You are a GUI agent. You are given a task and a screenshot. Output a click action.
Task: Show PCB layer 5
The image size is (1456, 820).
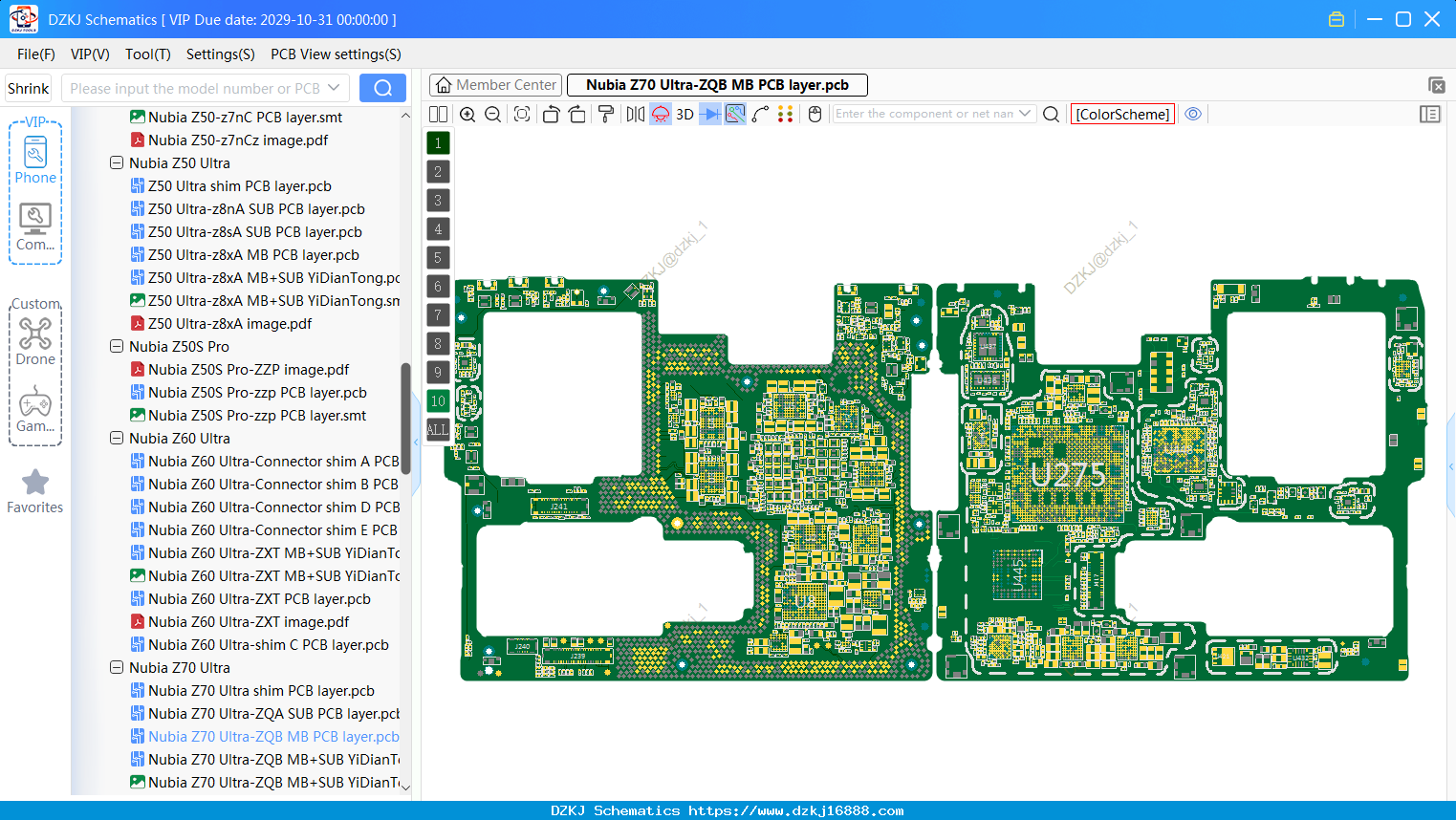(438, 258)
